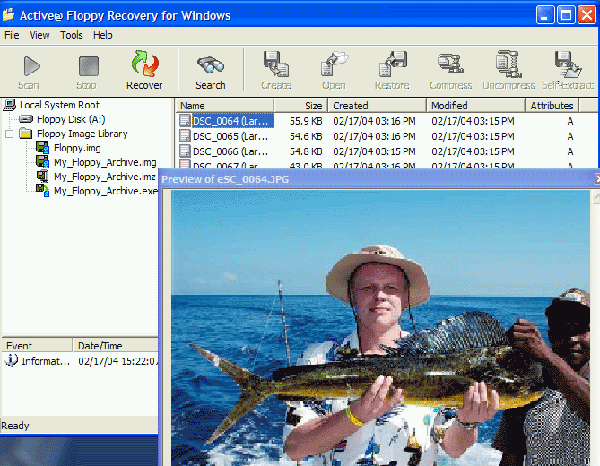
Task: Select Local System Root tree node
Action: point(60,104)
